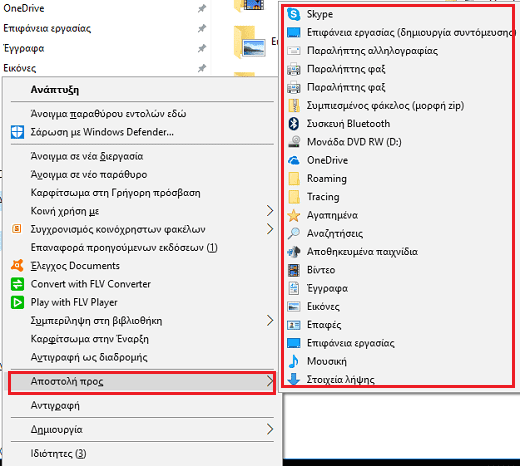Select Αποστολή προς menu entry
Image resolution: width=520 pixels, height=466 pixels.
coord(142,382)
